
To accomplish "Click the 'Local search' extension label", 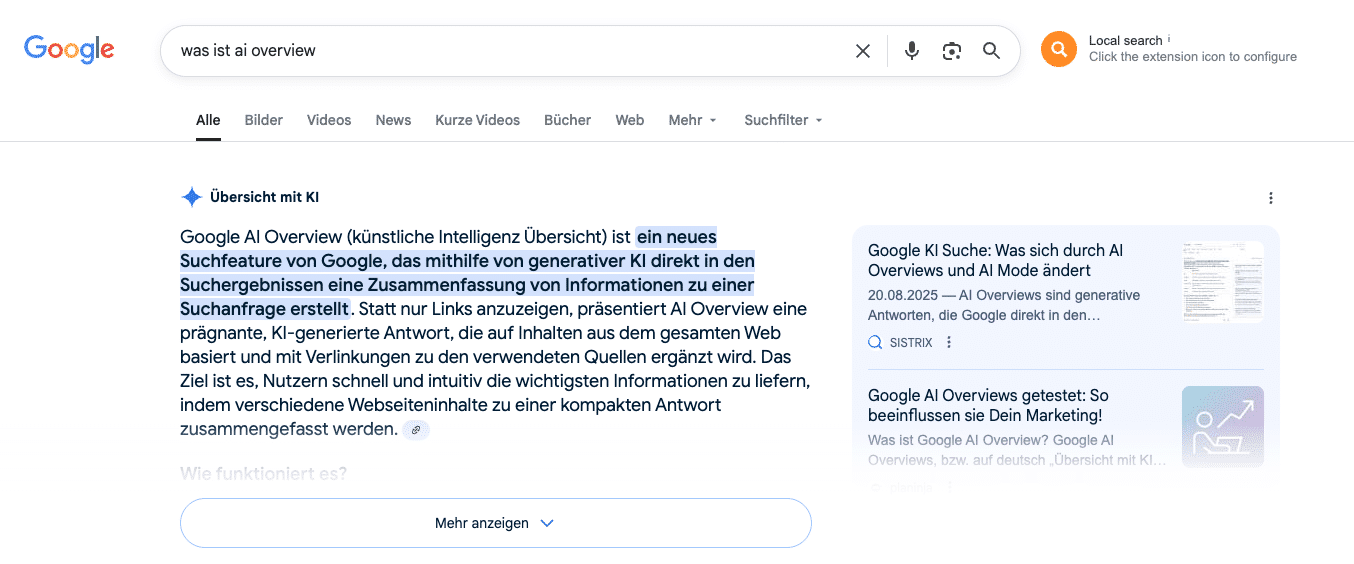I will 1125,41.
